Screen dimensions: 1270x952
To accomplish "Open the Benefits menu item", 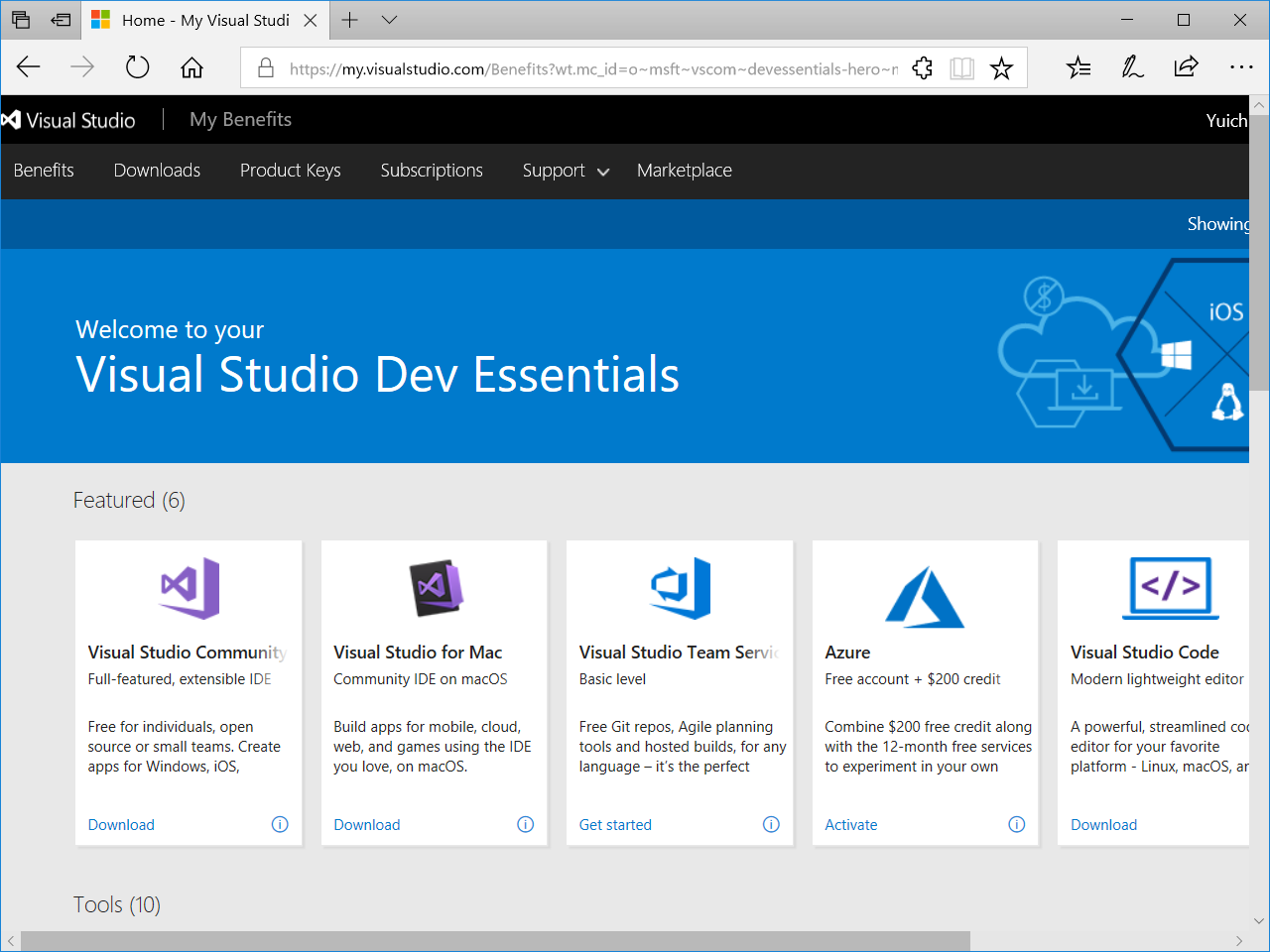I will click(44, 171).
